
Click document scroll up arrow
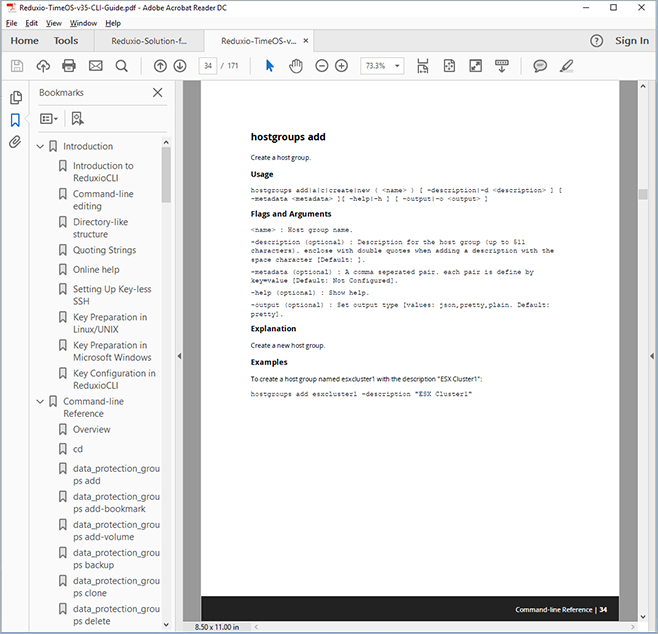[643, 86]
